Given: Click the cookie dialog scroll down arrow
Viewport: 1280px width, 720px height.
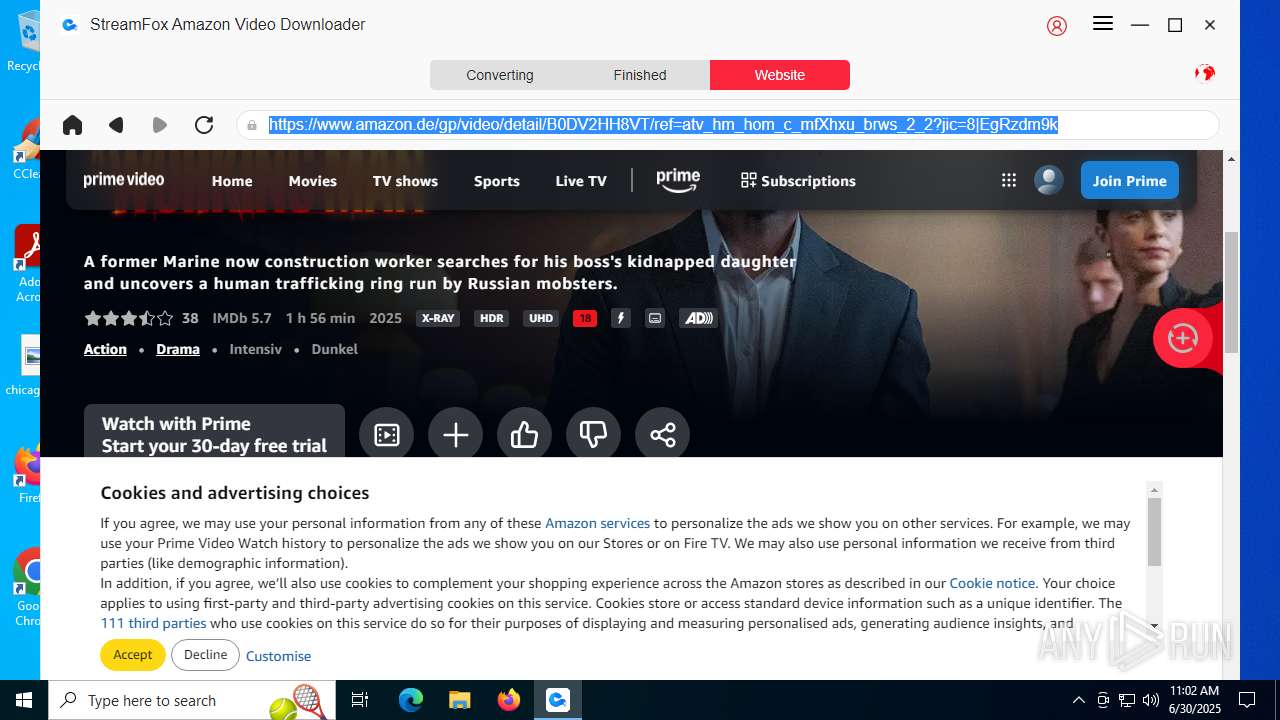Looking at the screenshot, I should coord(1154,626).
